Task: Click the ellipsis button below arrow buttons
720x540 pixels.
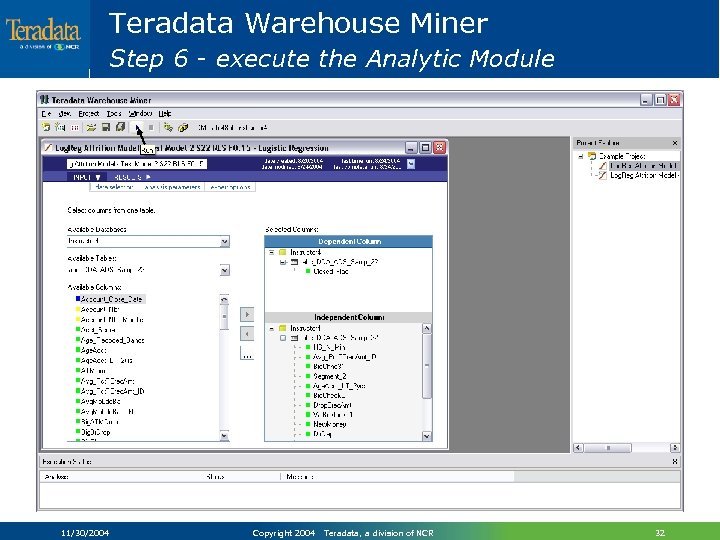Action: coord(247,354)
